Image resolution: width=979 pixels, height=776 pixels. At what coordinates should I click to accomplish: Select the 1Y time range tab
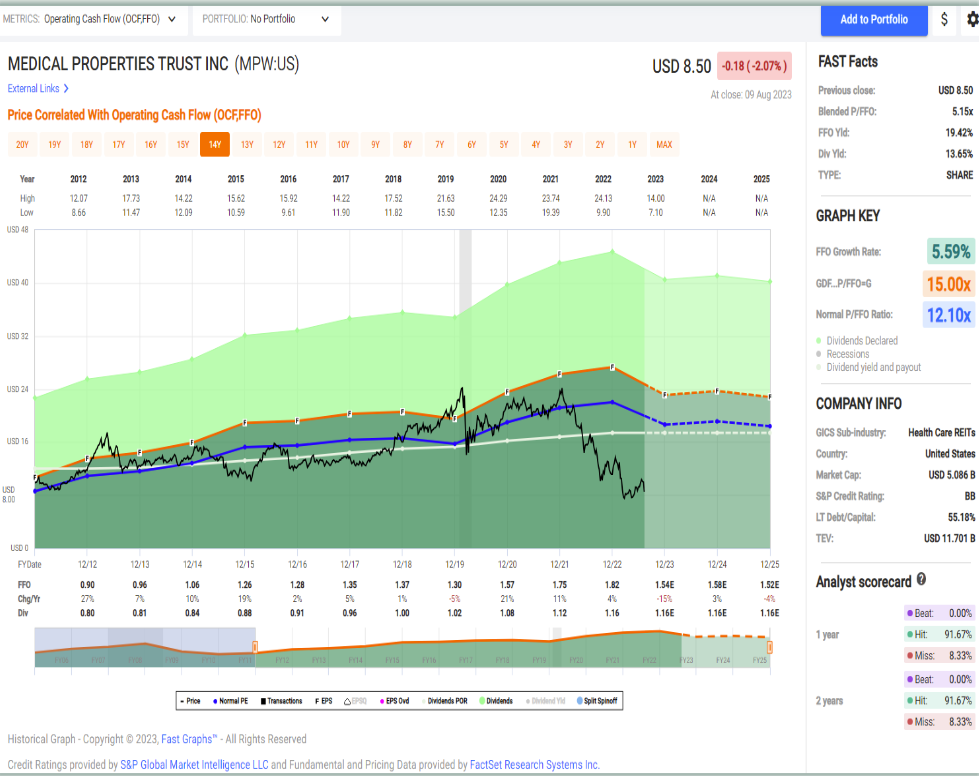[x=632, y=144]
